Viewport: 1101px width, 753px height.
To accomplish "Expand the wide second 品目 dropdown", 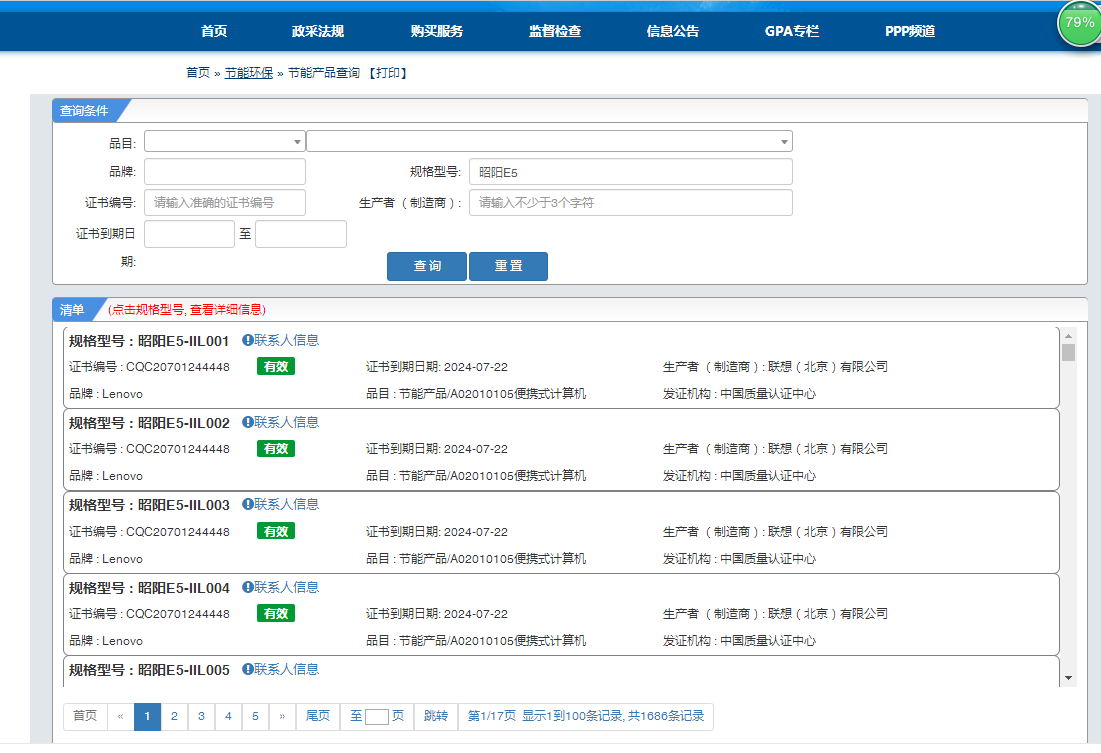I will click(x=550, y=141).
